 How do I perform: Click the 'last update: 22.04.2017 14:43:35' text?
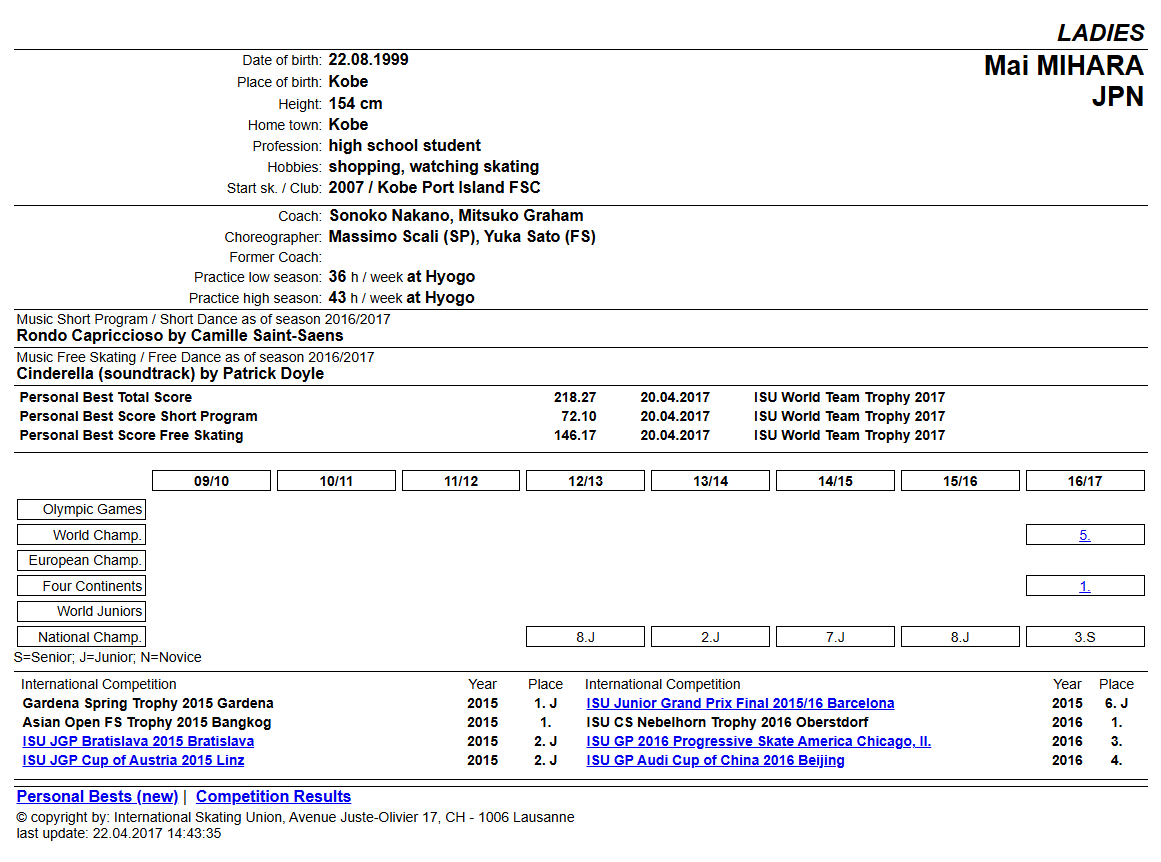[118, 834]
